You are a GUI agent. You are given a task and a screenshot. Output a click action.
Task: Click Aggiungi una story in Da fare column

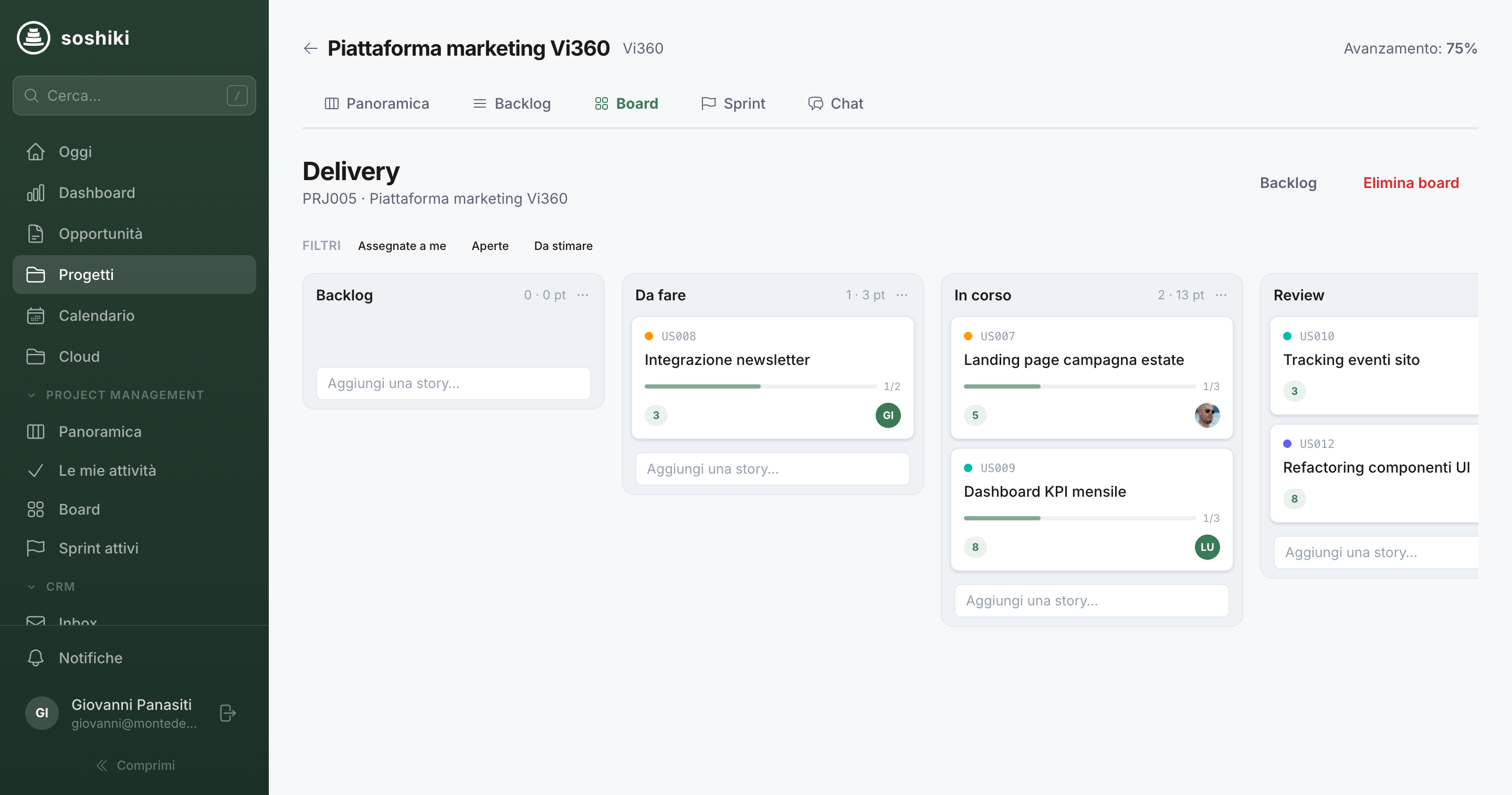(x=772, y=469)
